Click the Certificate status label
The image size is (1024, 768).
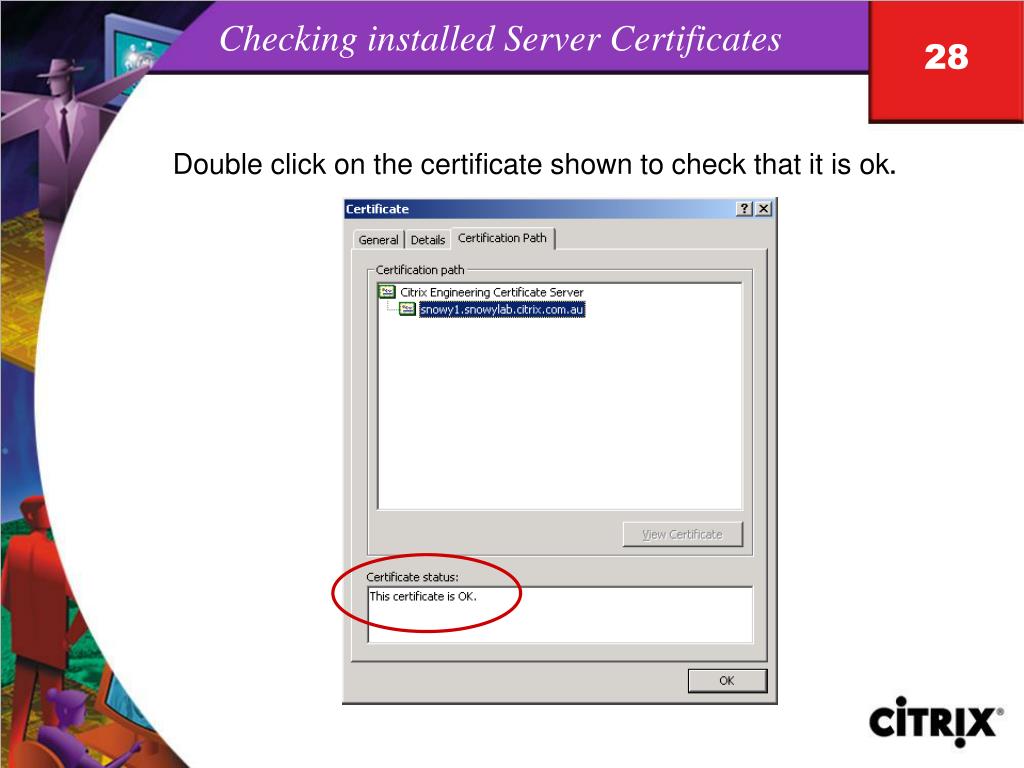(412, 577)
